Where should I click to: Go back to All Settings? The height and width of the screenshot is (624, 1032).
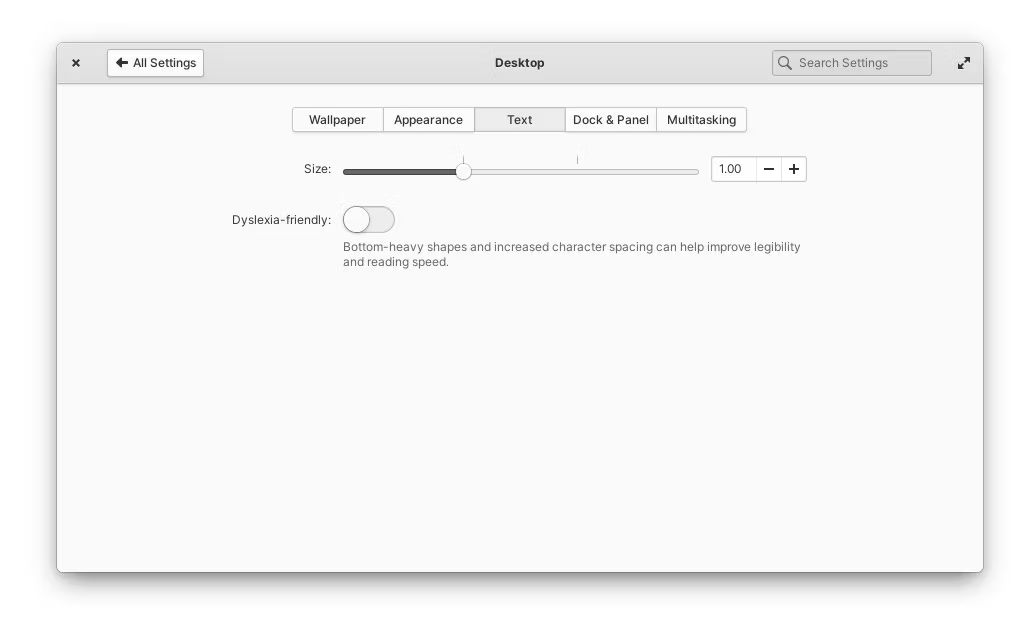click(x=155, y=63)
